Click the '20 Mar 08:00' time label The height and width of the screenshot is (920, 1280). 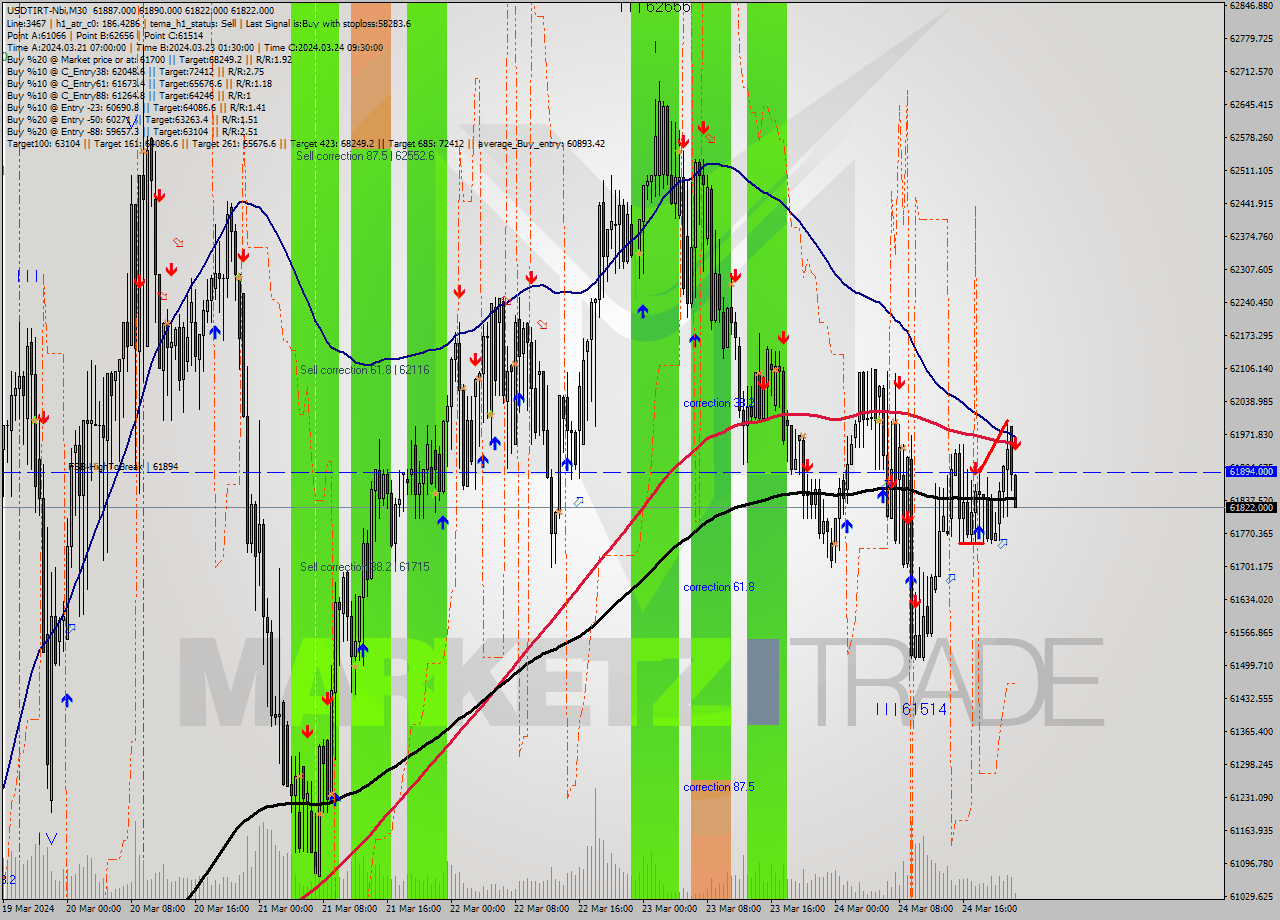pos(156,909)
